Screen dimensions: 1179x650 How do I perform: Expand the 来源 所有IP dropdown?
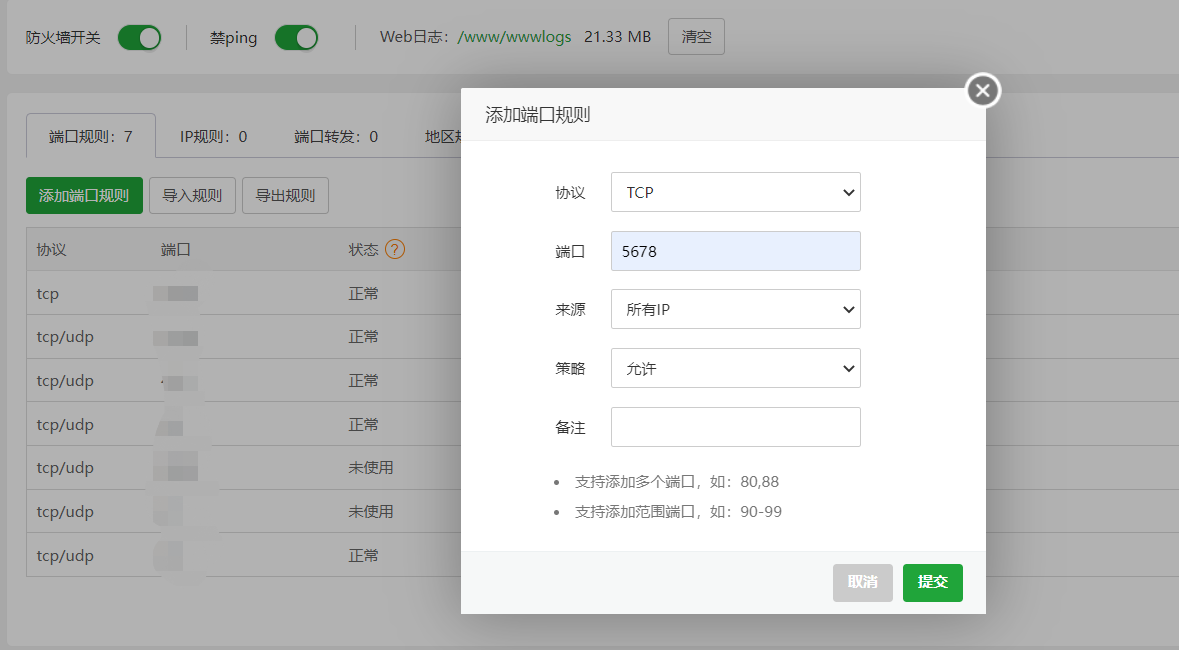click(735, 310)
